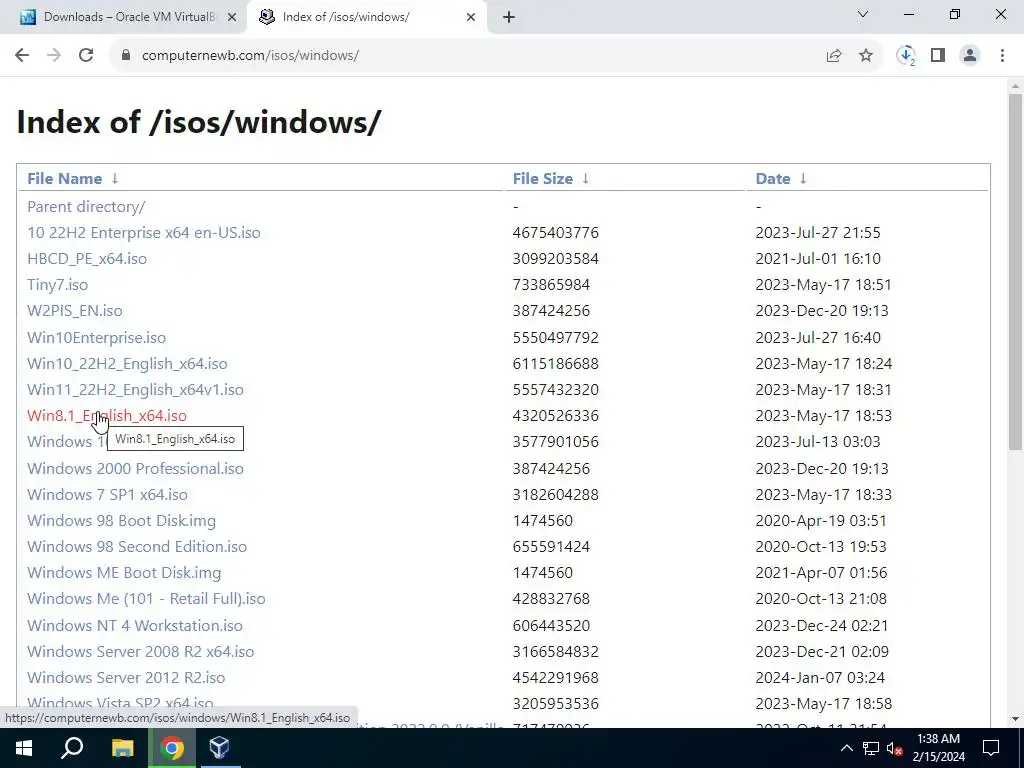Sort by File Size header
This screenshot has height=768, width=1024.
(543, 178)
